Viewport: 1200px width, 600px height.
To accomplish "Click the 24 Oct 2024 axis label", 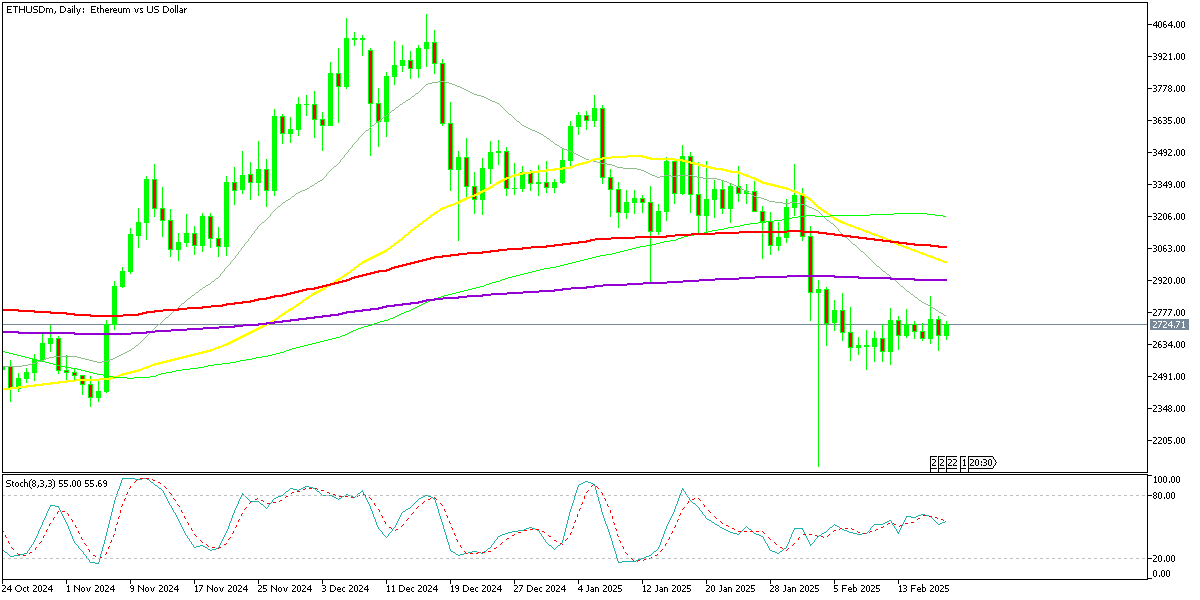I will [x=27, y=589].
